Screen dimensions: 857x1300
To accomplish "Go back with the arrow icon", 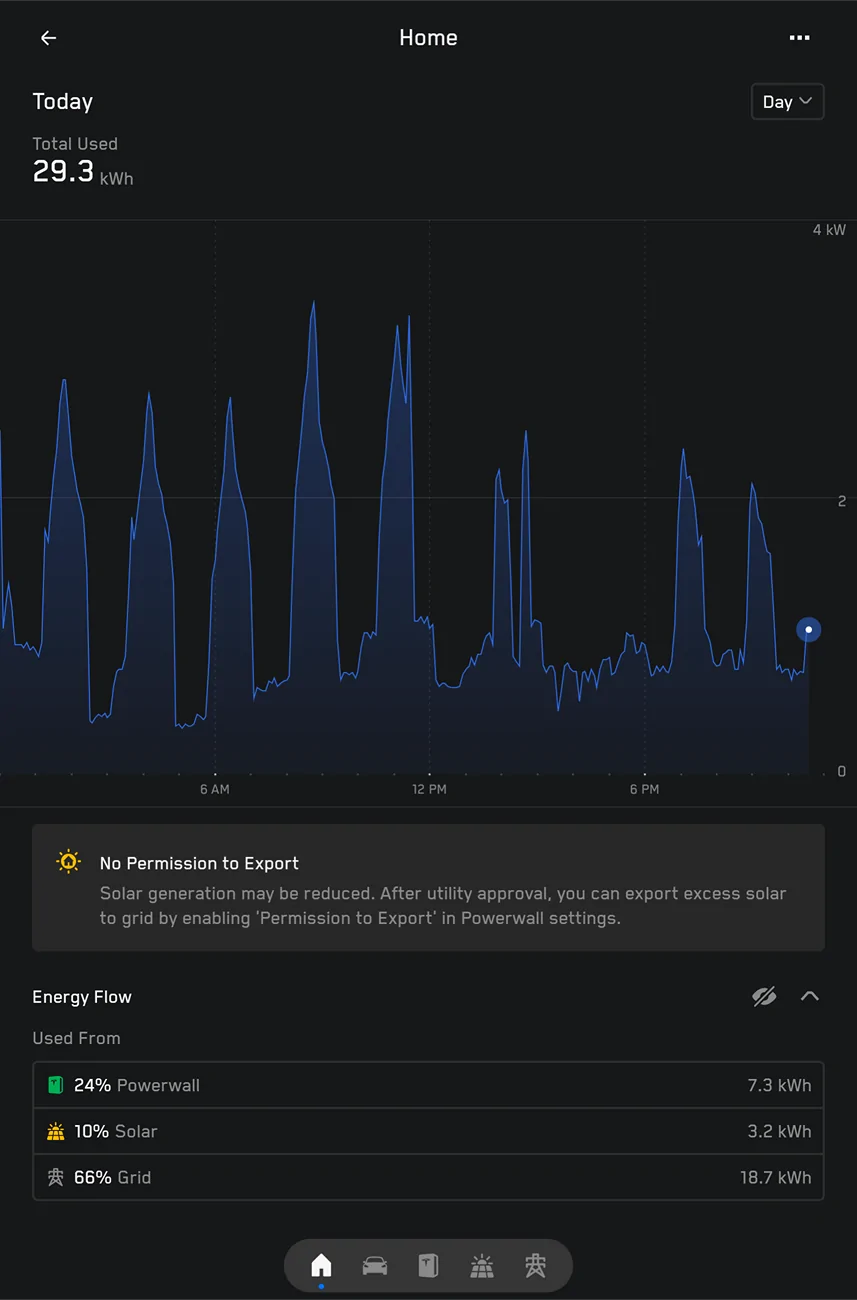I will coord(48,38).
